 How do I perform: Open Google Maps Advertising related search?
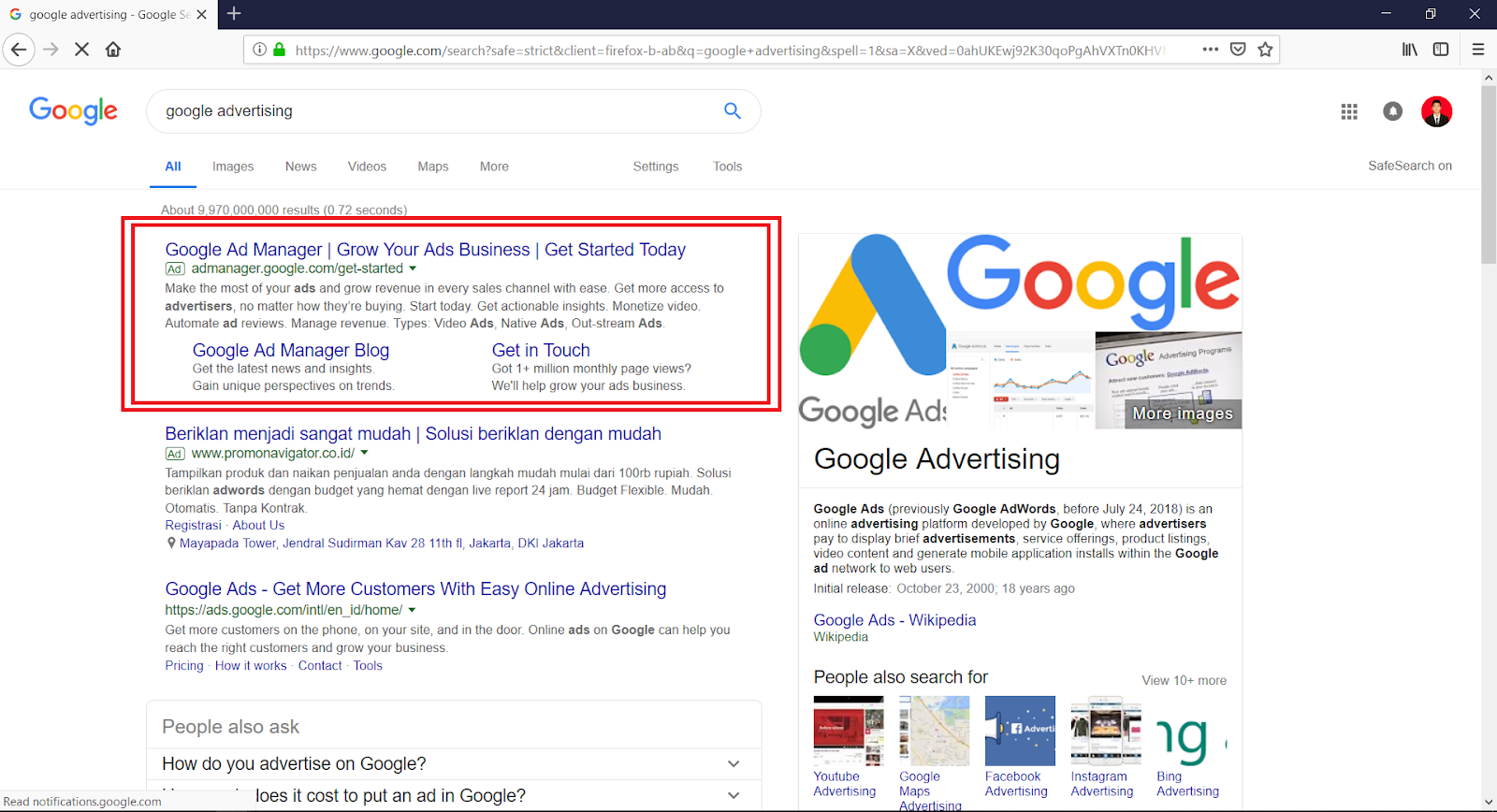tap(934, 753)
